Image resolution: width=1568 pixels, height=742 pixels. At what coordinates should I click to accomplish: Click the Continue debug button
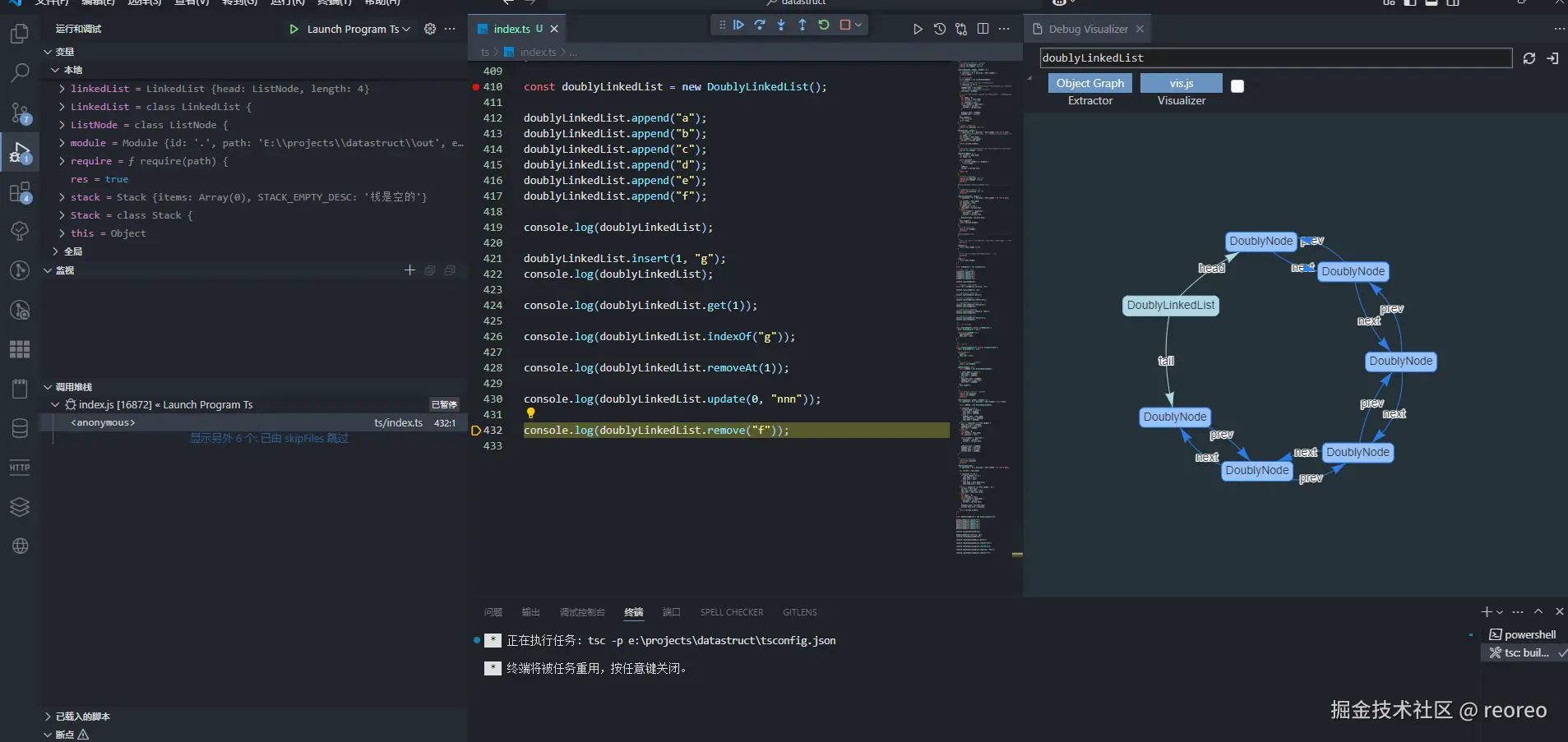coord(738,25)
